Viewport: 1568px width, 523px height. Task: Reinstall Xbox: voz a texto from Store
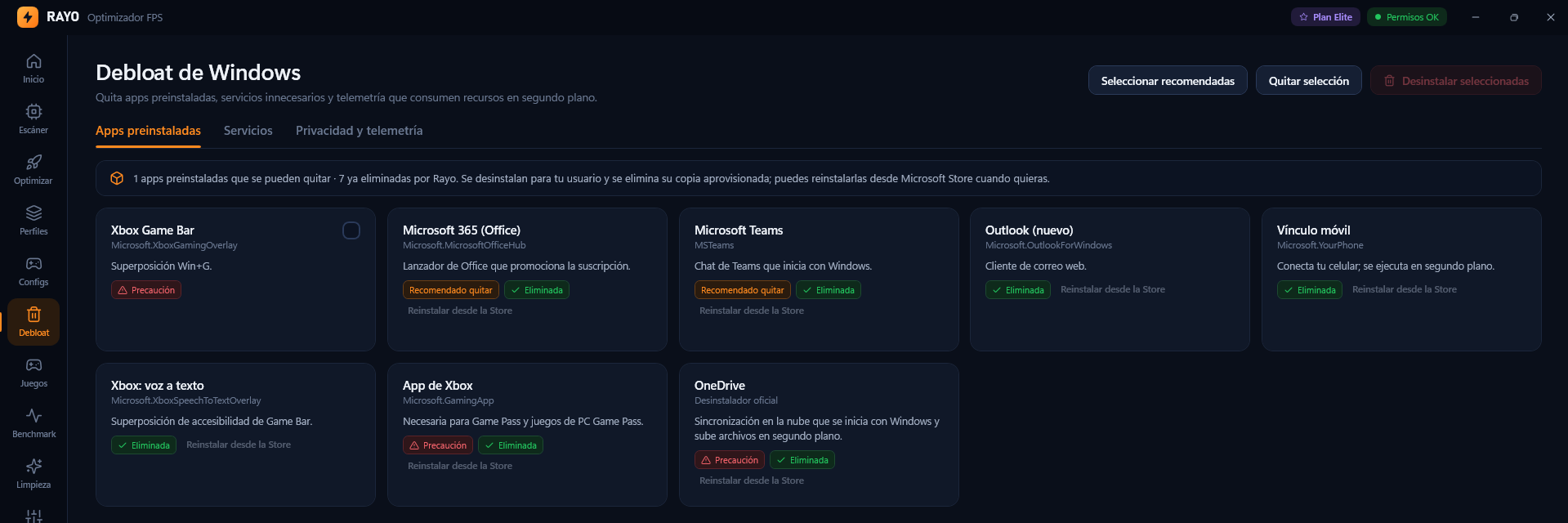click(x=239, y=445)
